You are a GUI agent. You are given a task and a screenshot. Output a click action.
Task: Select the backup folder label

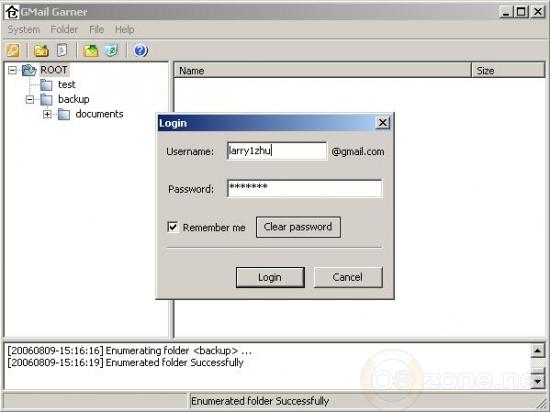(74, 100)
